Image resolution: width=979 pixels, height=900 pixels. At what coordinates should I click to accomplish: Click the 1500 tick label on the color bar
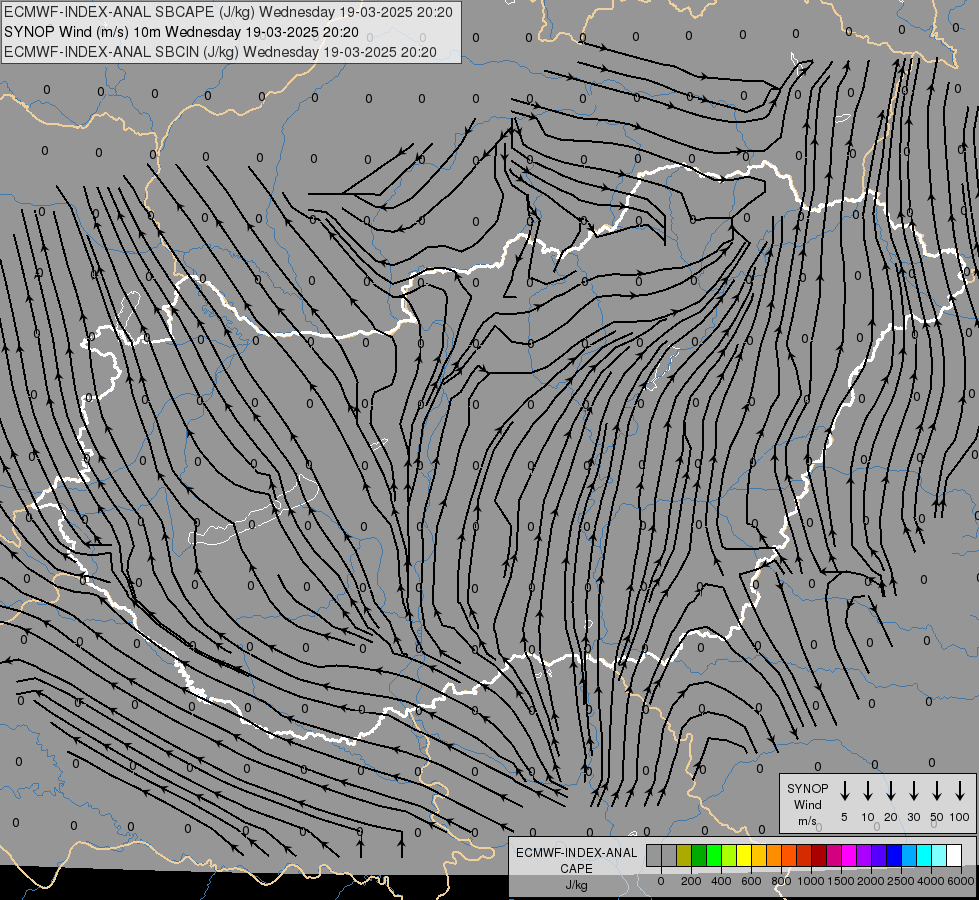coord(840,881)
